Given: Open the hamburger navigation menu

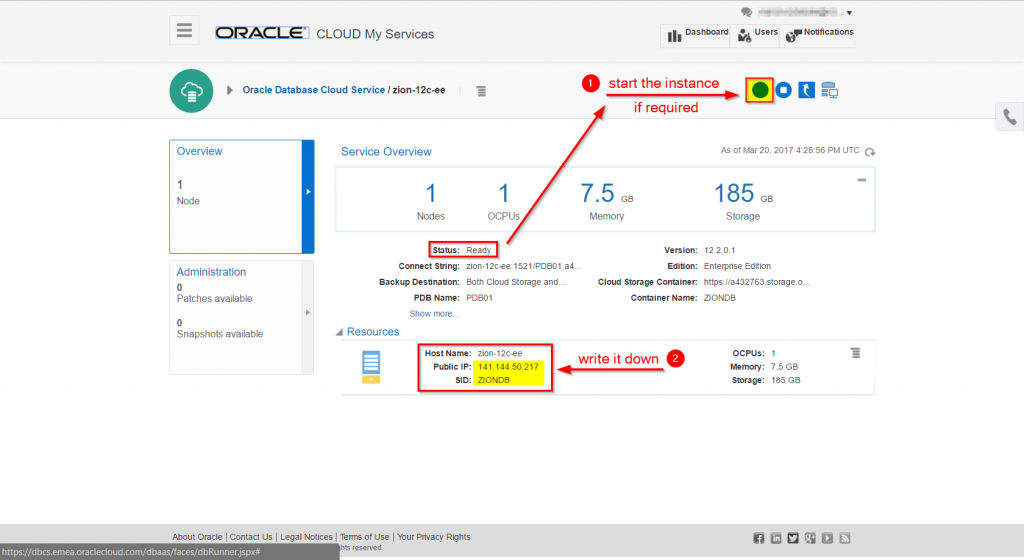Looking at the screenshot, I should 184,30.
